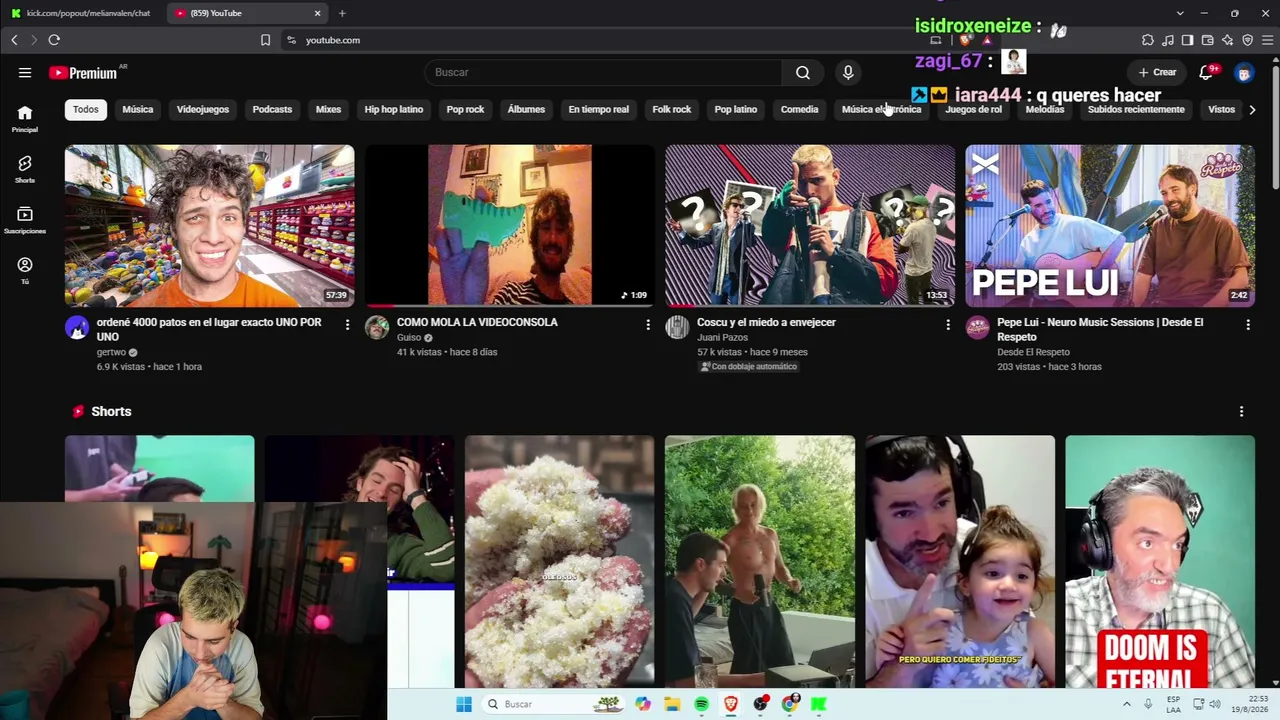Click the Windows taskbar search box
This screenshot has height=720, width=1280.
[555, 704]
